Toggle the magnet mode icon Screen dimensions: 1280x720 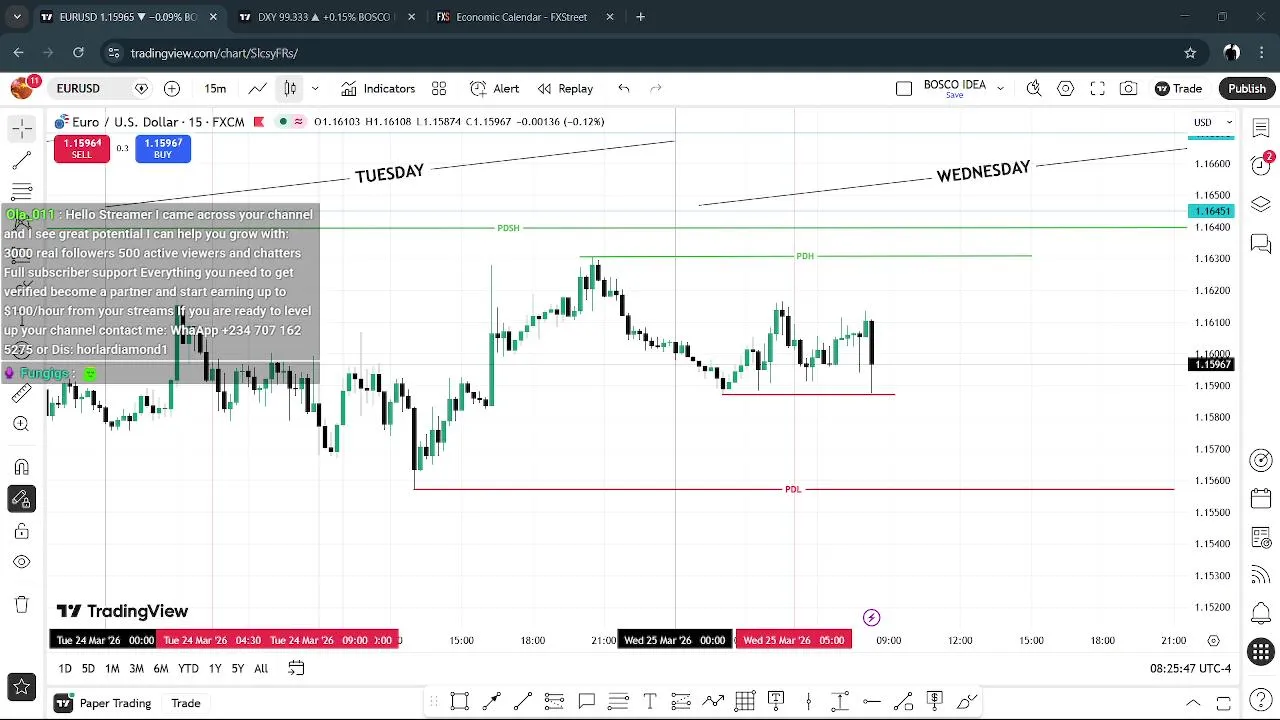point(21,467)
